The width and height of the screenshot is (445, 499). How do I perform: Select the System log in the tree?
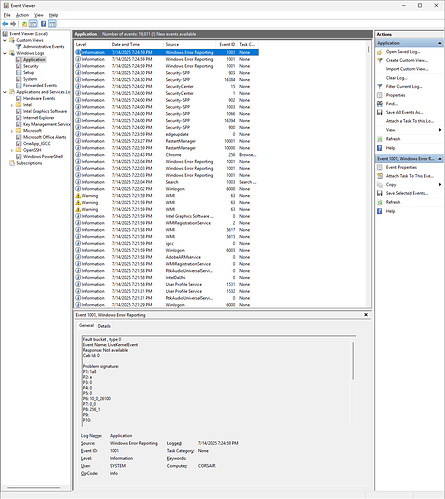coord(30,79)
